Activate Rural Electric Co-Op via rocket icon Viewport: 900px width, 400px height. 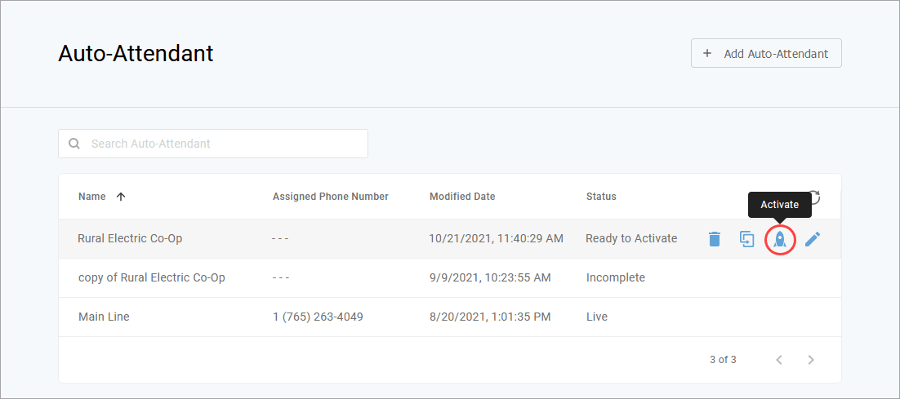coord(780,239)
